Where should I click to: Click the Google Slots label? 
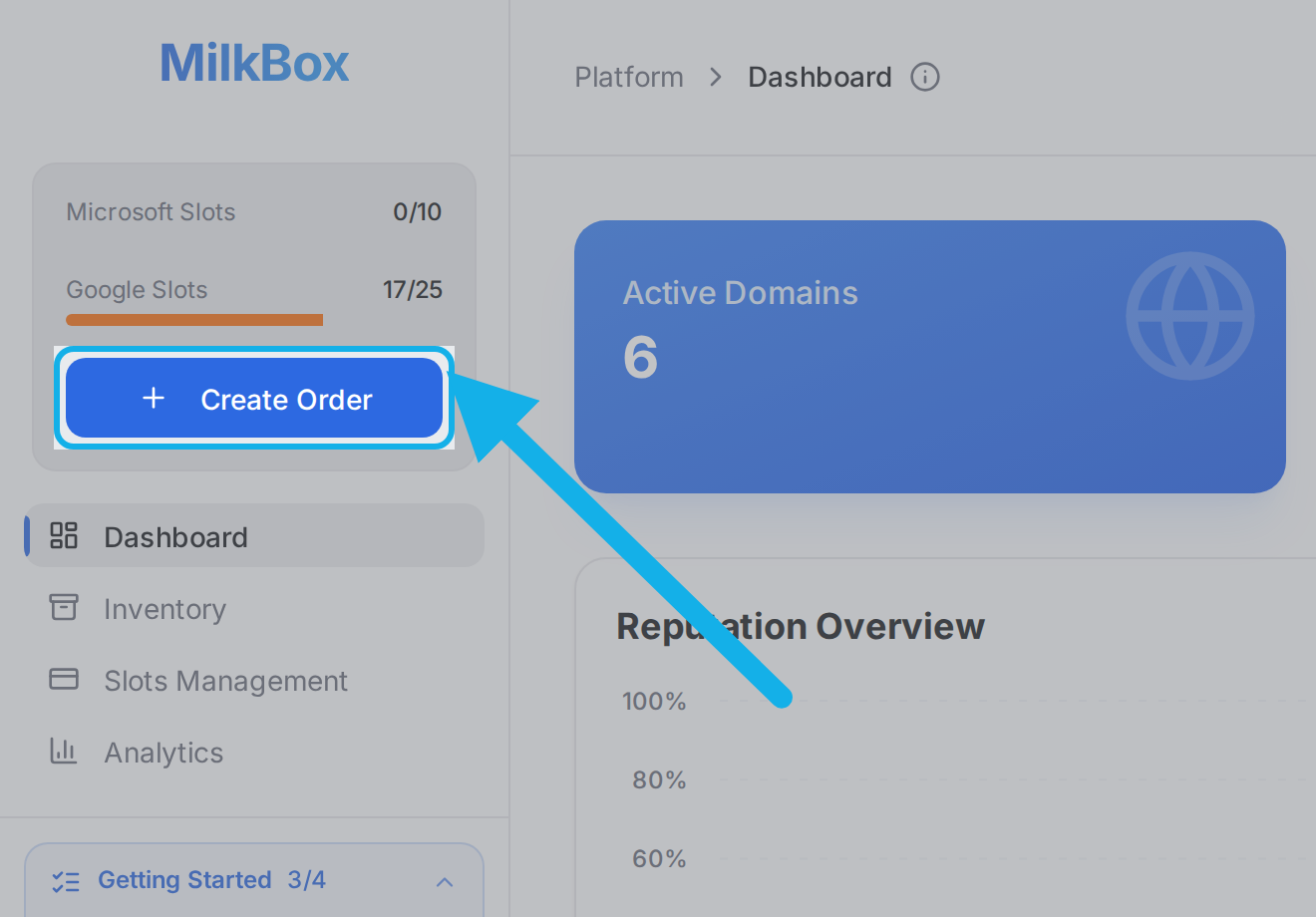pos(137,290)
